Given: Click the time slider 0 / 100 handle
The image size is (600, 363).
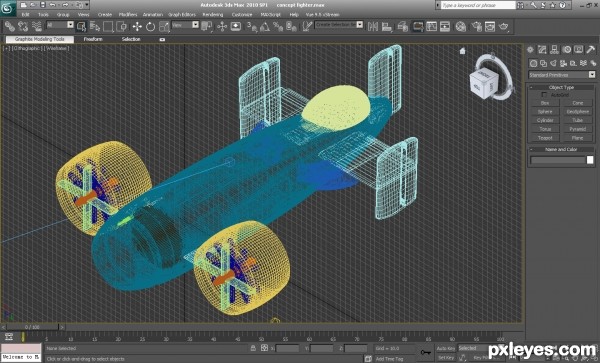Looking at the screenshot, I should coord(33,327).
